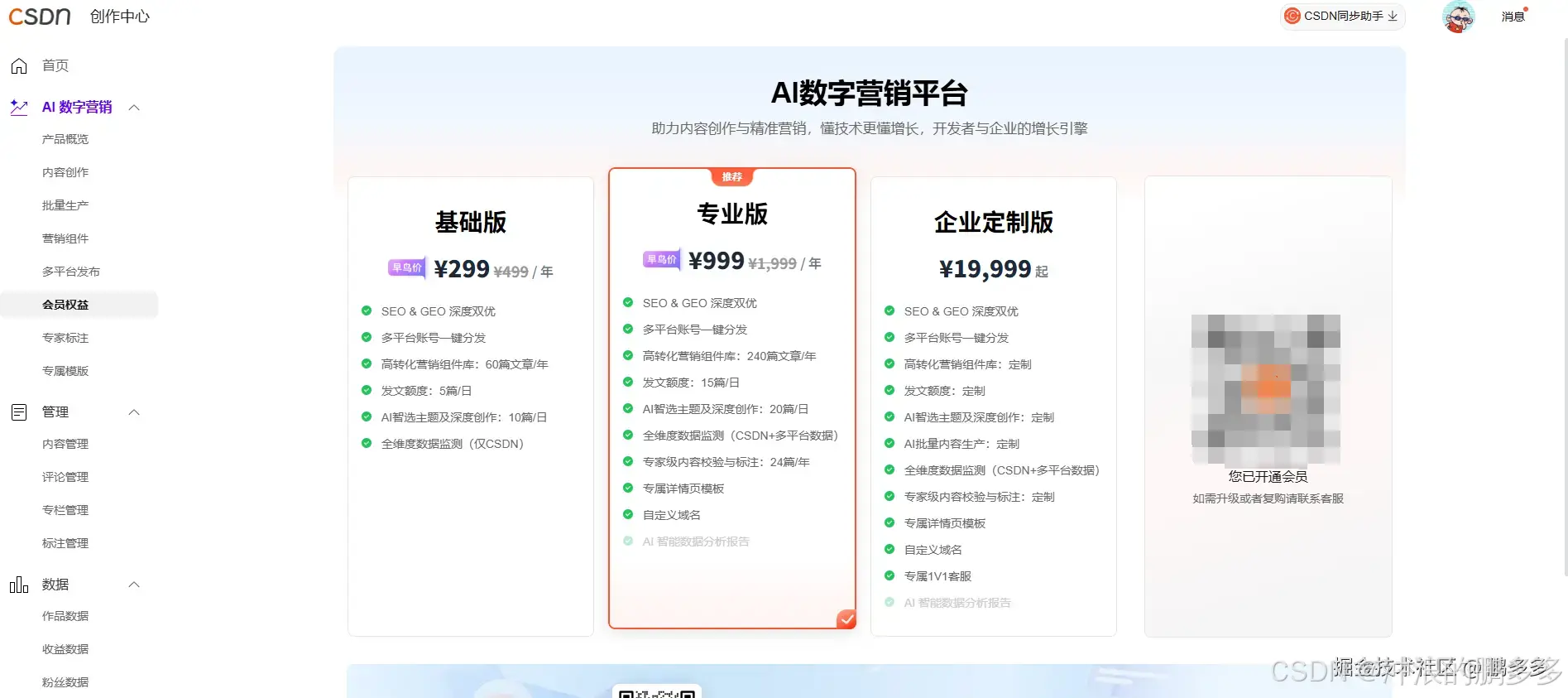
Task: Open 消息 notifications
Action: 1513,17
